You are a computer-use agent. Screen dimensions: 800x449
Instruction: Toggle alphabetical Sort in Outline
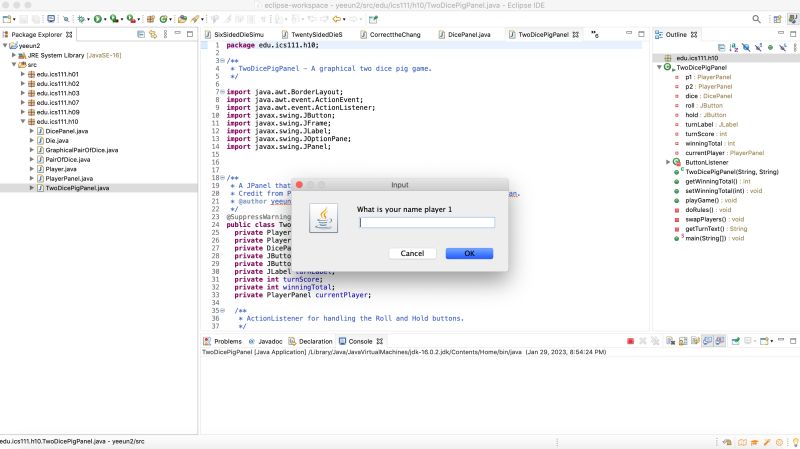(x=734, y=47)
